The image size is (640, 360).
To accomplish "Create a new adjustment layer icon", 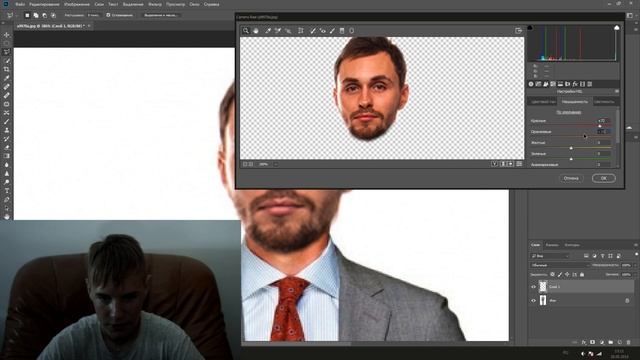I will coord(602,342).
